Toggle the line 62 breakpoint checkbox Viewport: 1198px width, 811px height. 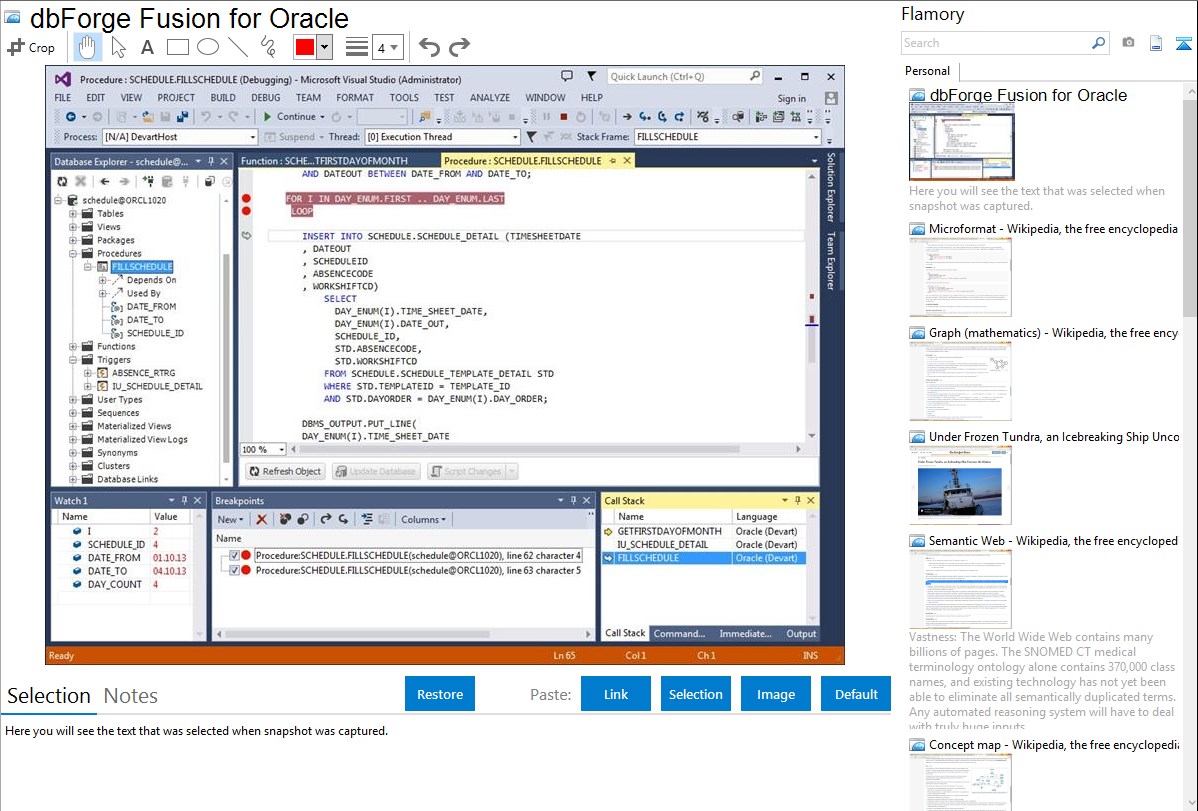(235, 556)
